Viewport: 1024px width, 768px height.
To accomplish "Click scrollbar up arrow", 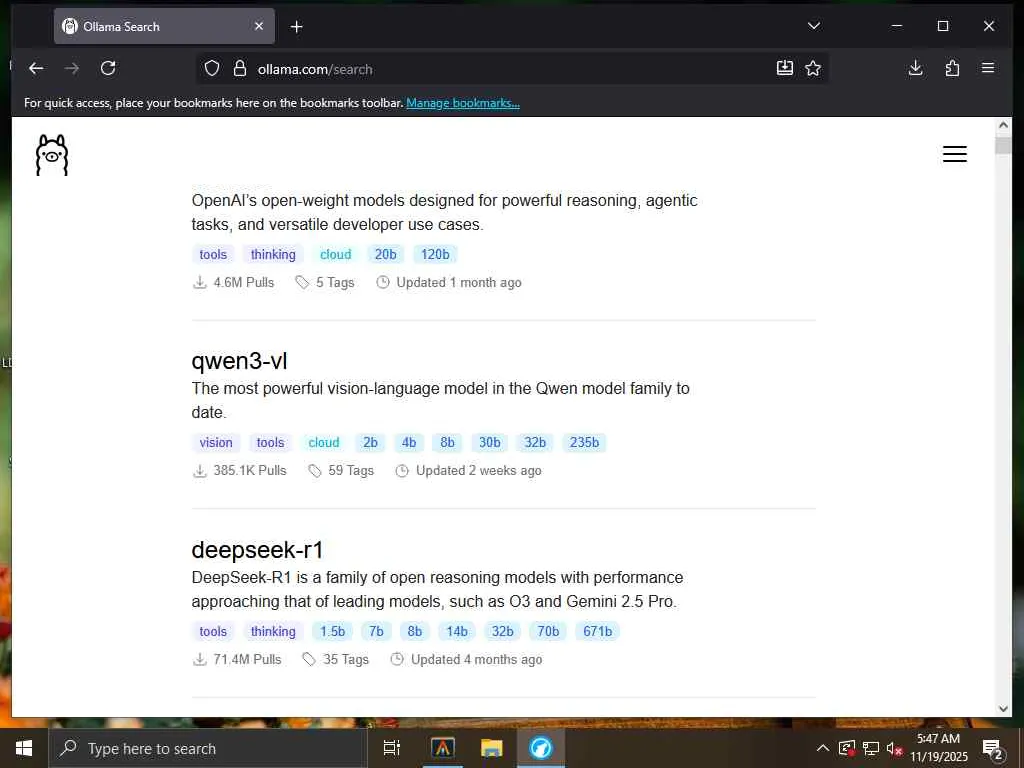I will pos(1003,125).
